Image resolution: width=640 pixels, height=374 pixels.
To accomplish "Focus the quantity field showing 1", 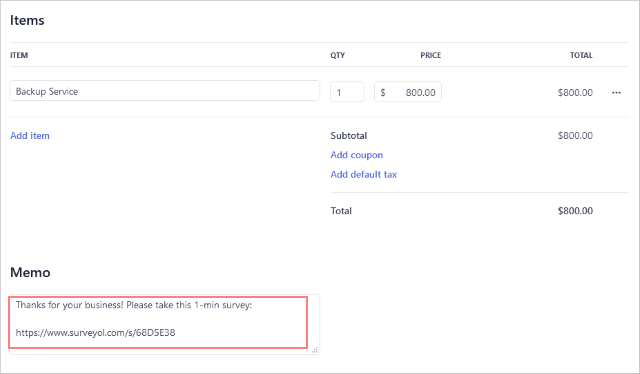I will pyautogui.click(x=347, y=92).
